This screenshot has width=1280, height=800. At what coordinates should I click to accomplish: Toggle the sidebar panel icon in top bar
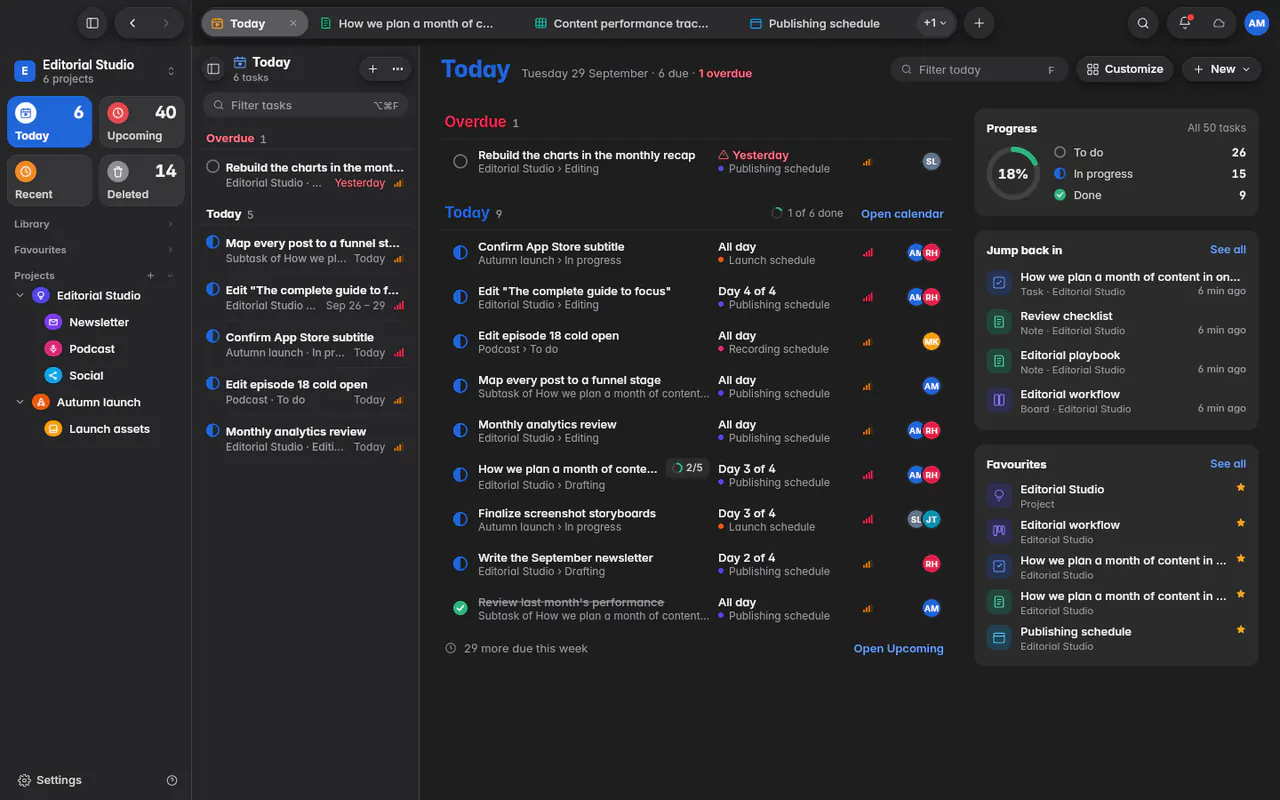(92, 23)
